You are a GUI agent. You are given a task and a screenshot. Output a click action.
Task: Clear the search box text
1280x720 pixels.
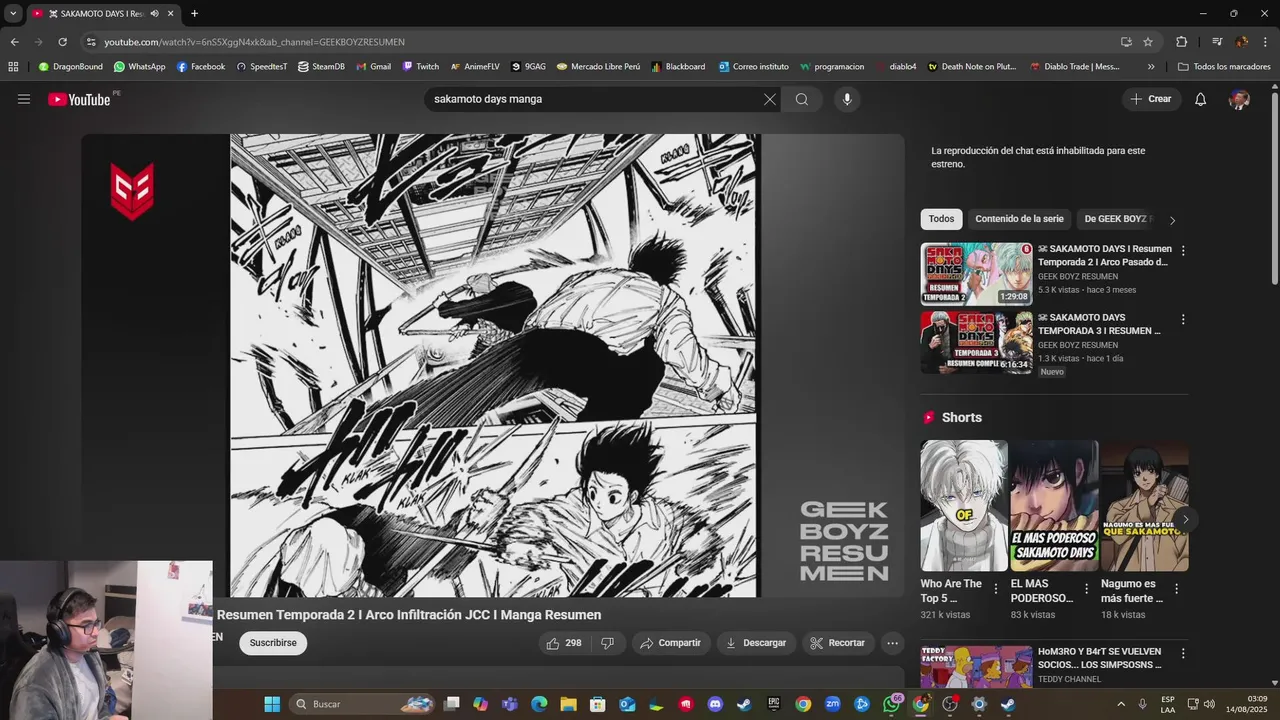pyautogui.click(x=769, y=99)
